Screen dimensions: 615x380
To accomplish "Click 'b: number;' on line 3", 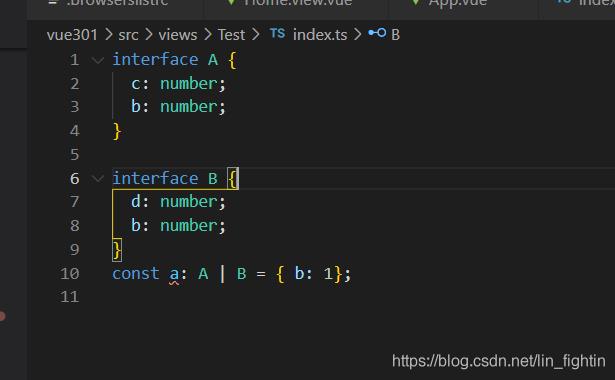I will pyautogui.click(x=178, y=107).
